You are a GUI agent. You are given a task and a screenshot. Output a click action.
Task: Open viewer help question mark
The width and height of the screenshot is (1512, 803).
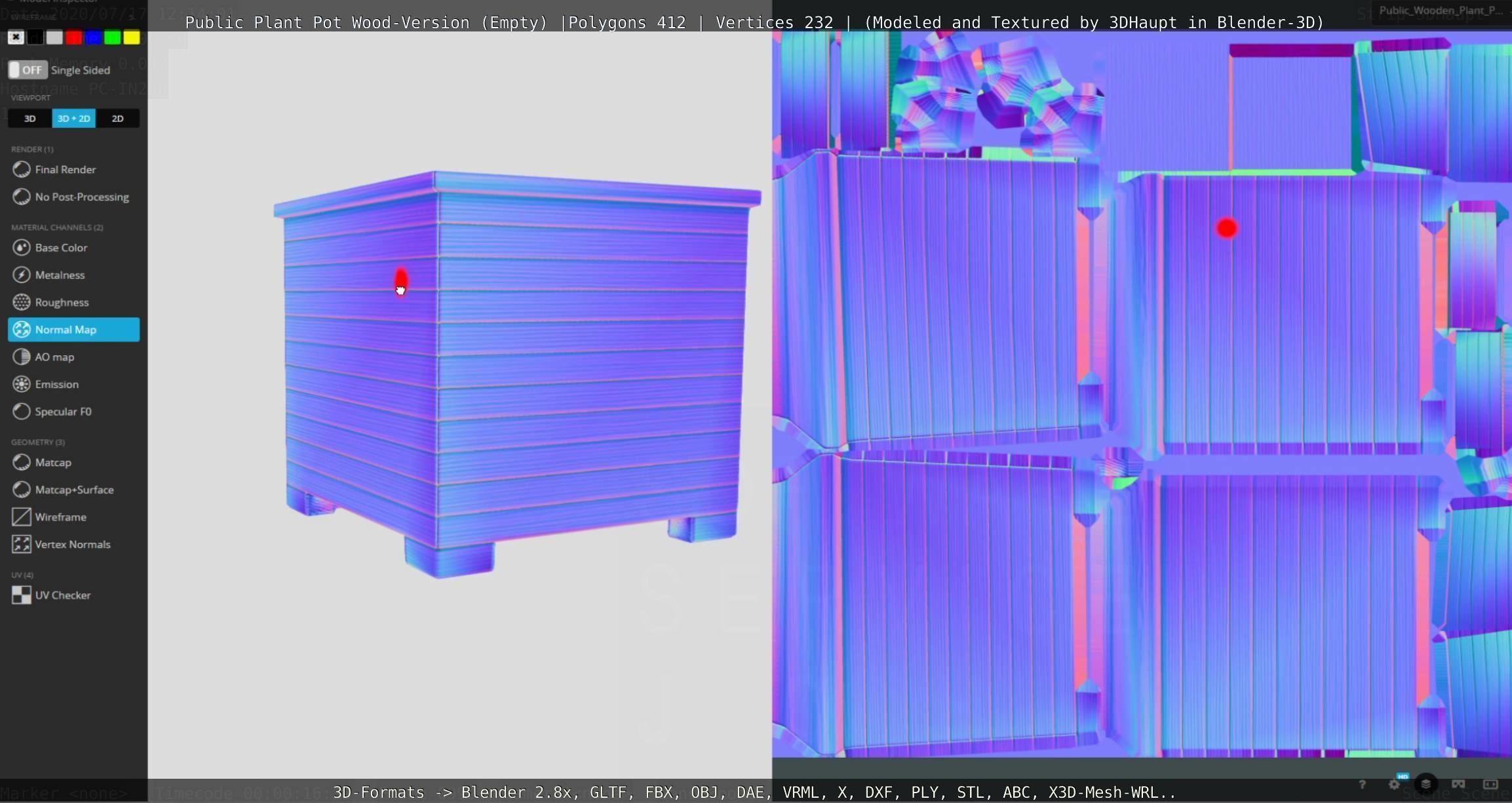tap(1362, 785)
